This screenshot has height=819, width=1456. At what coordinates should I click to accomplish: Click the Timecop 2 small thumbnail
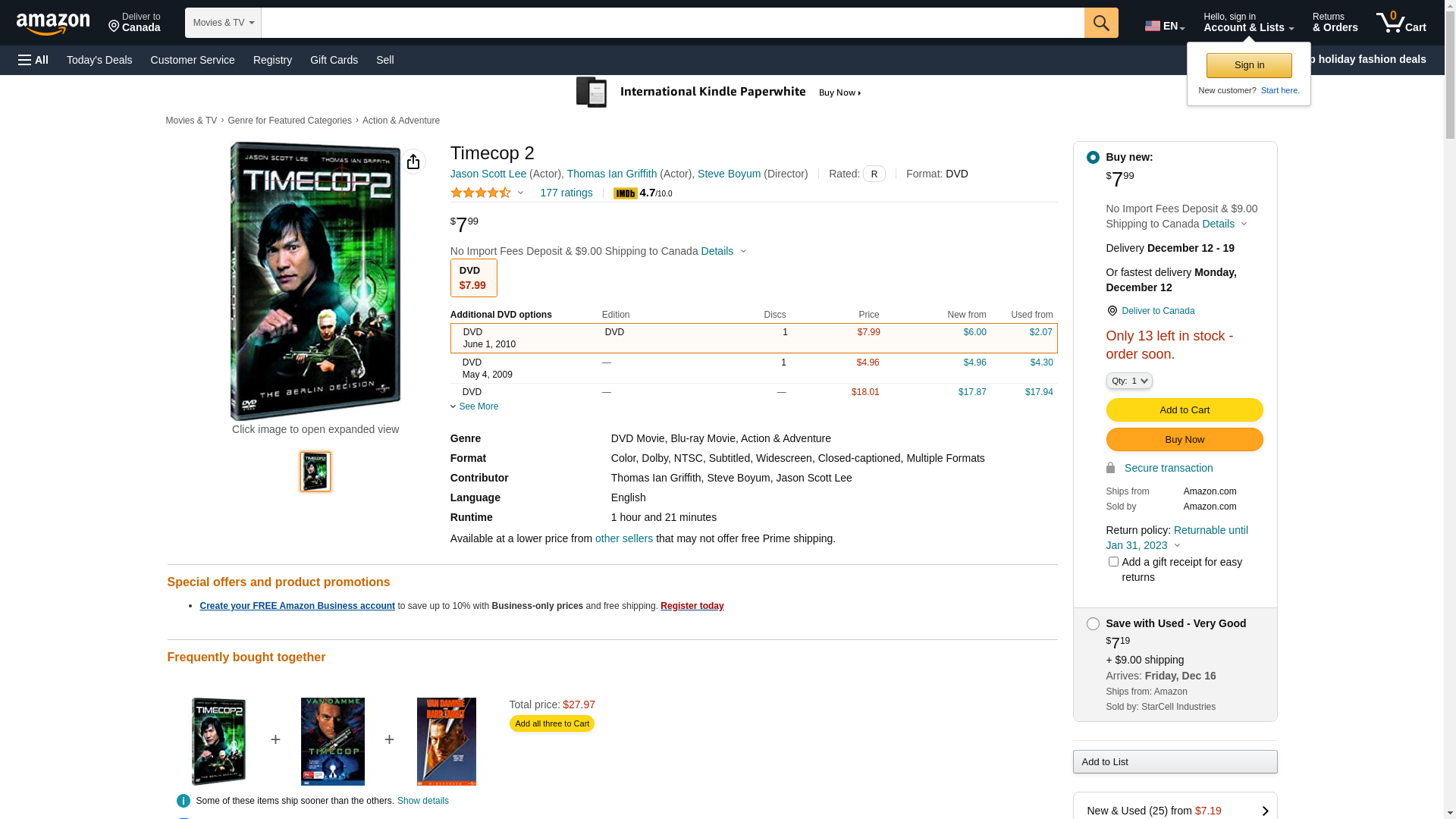(x=315, y=472)
